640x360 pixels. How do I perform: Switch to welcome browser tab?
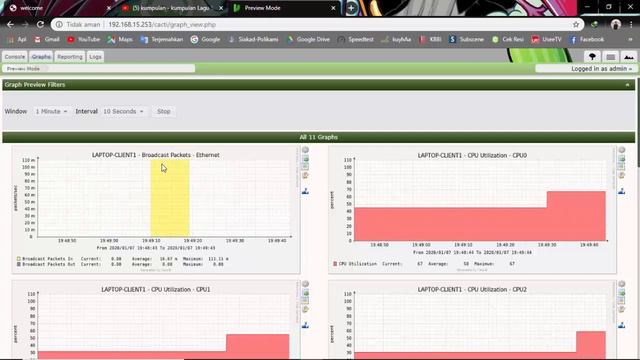[59, 8]
